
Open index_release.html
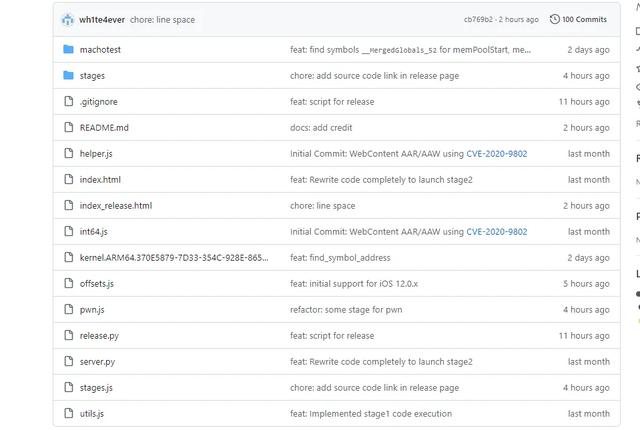(x=116, y=206)
